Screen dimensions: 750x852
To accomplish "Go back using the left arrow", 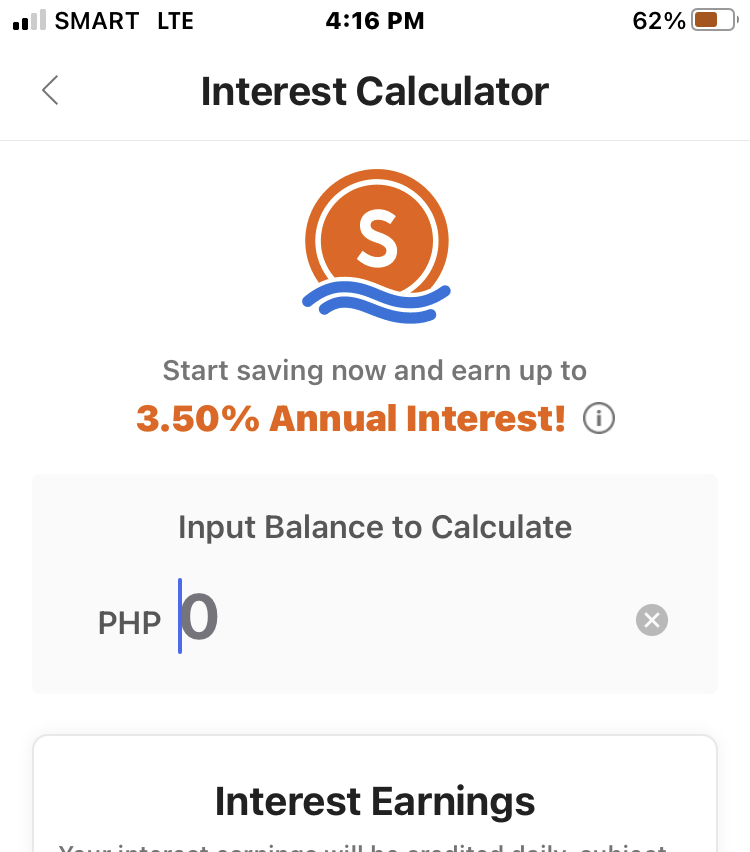I will click(x=51, y=91).
